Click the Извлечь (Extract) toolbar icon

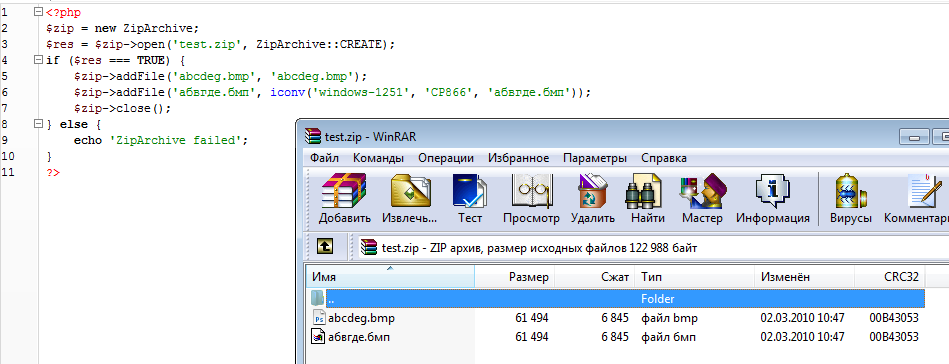click(x=410, y=199)
